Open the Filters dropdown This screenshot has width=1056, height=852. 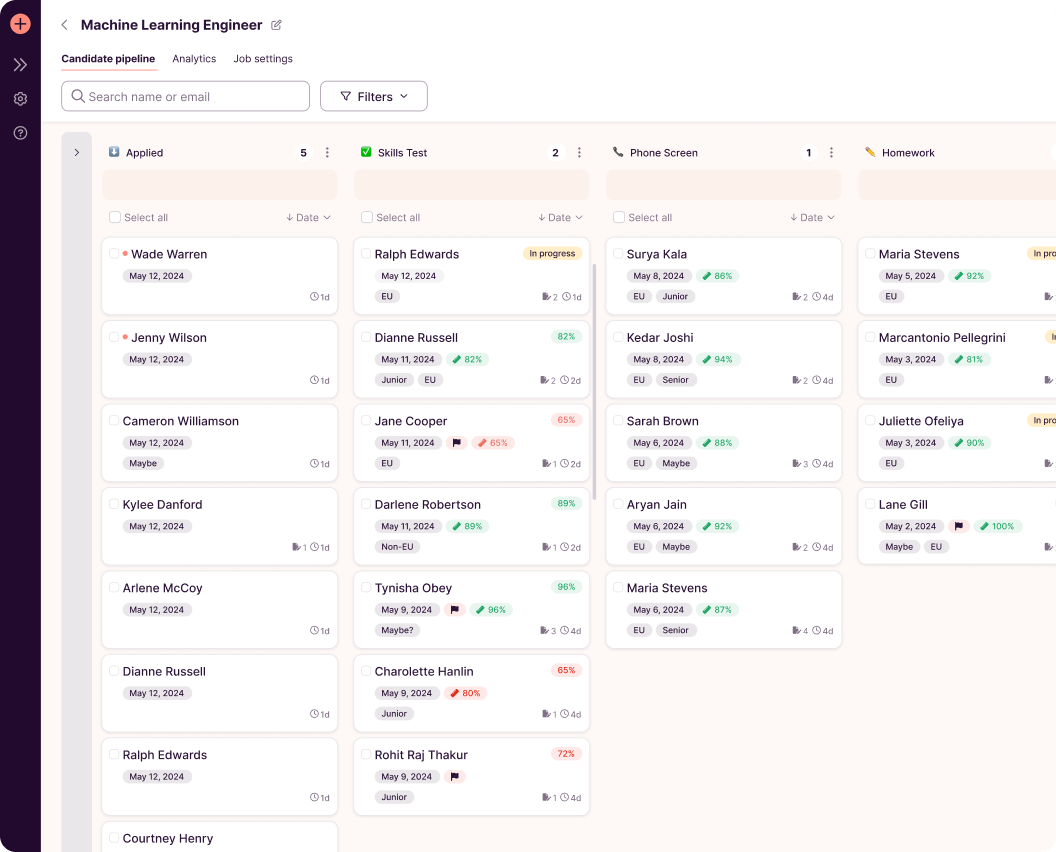pos(374,97)
